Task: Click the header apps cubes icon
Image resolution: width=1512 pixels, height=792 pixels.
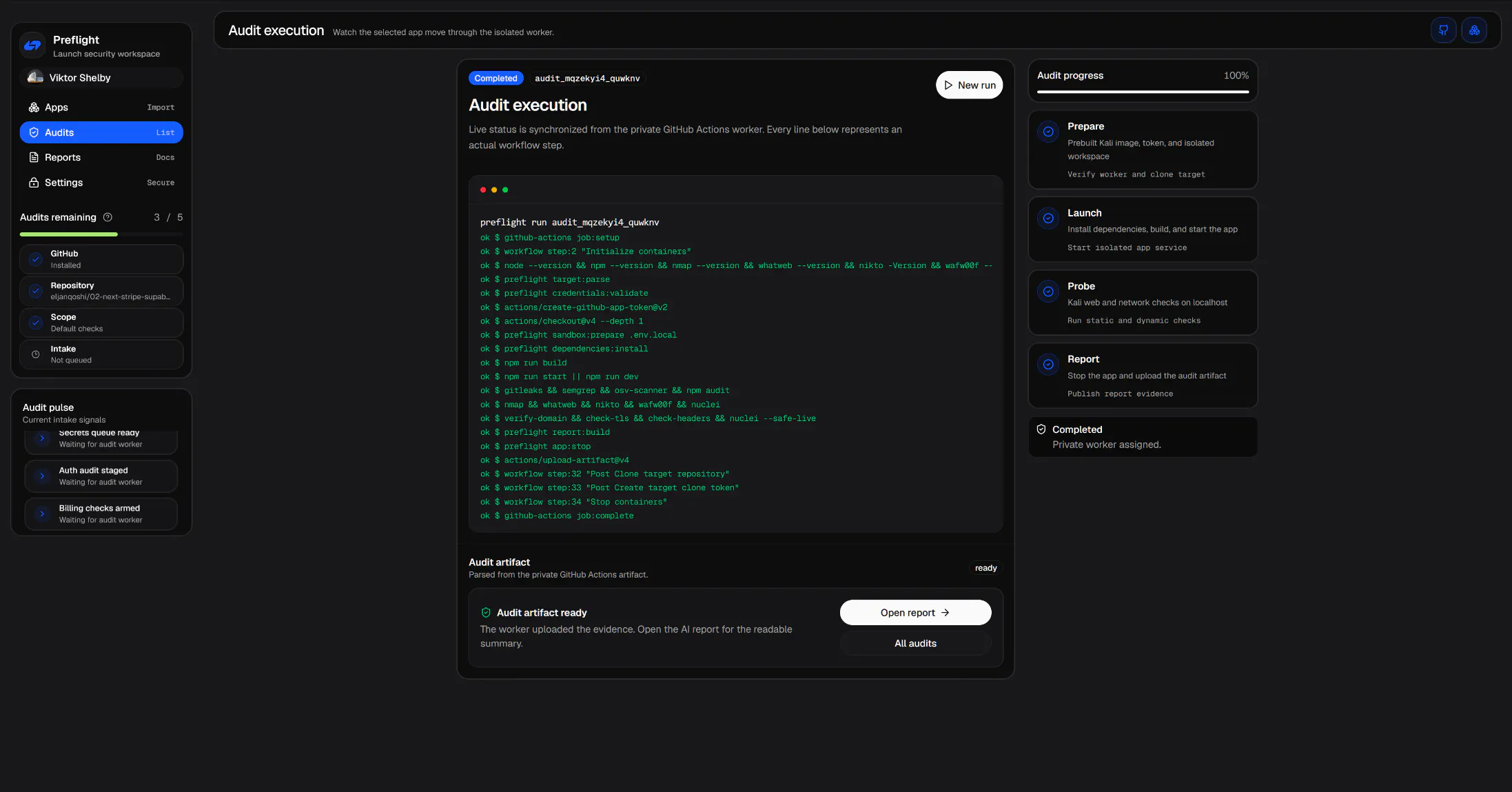Action: pos(1474,30)
